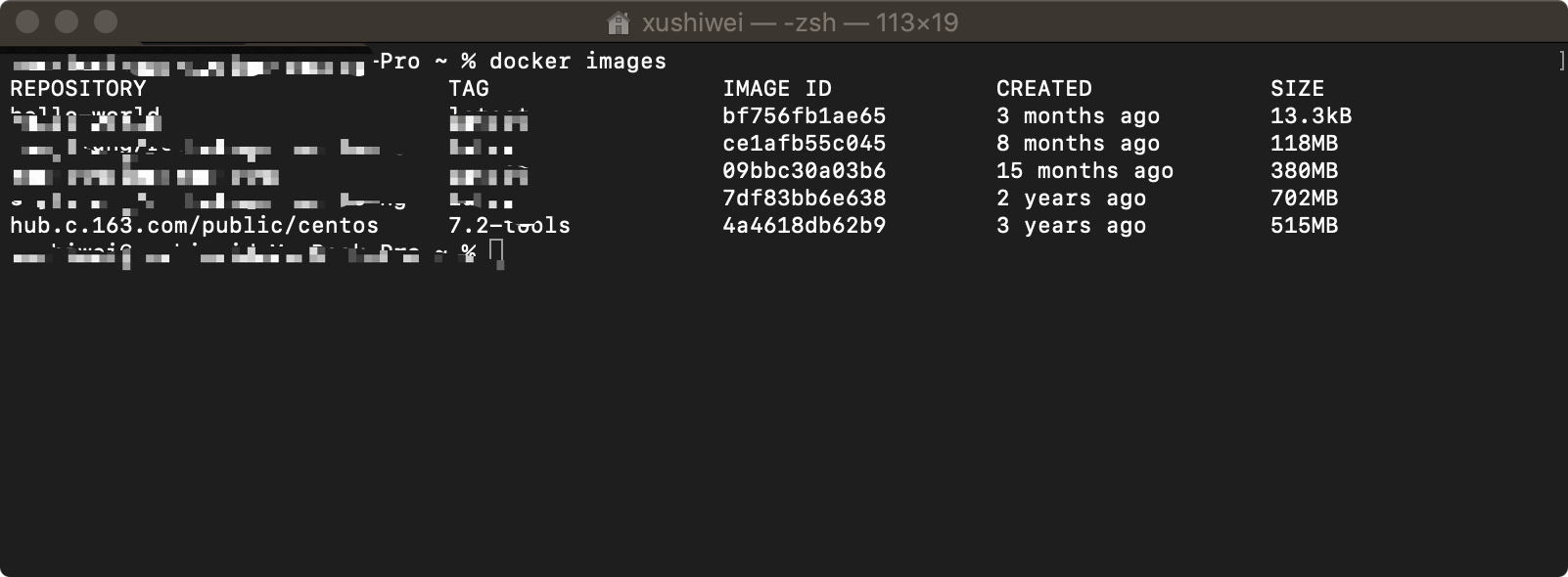Viewport: 1568px width, 577px height.
Task: Click the 3 years ago timestamp
Action: 1071,225
